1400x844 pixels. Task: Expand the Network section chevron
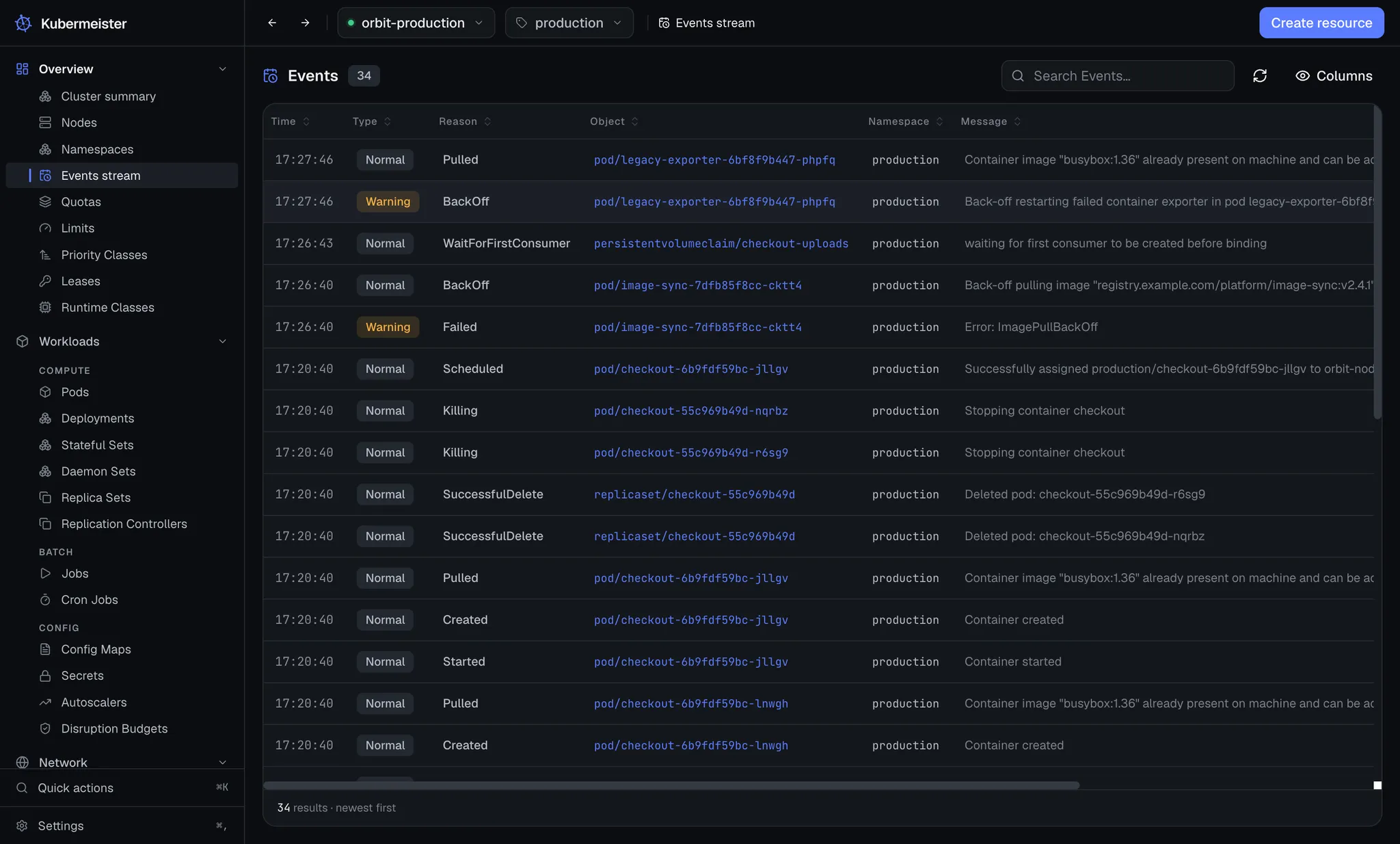[x=222, y=762]
